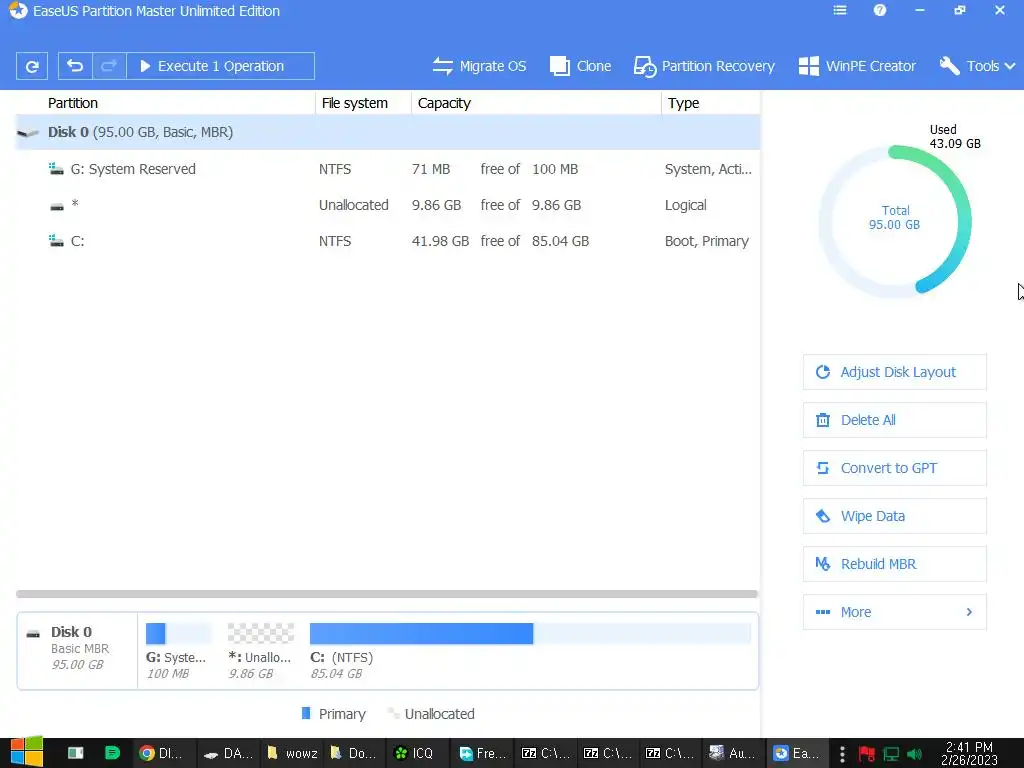This screenshot has height=768, width=1024.
Task: Open the Au... taskbar item
Action: tap(733, 753)
